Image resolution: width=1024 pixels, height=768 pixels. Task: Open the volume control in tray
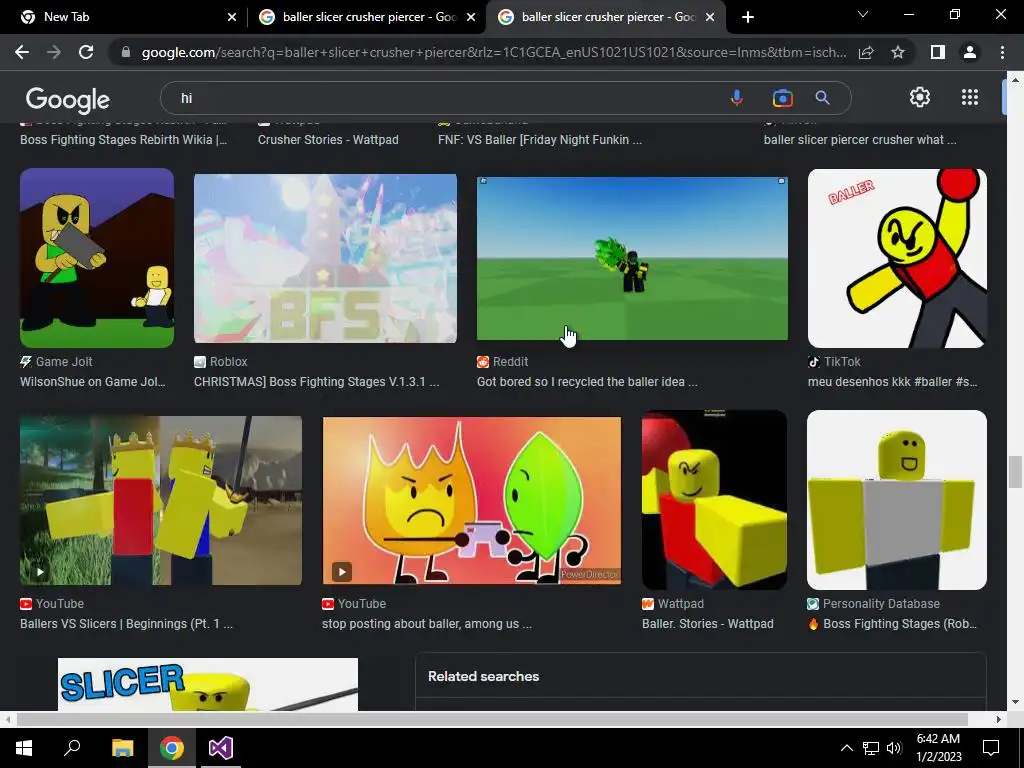click(894, 748)
